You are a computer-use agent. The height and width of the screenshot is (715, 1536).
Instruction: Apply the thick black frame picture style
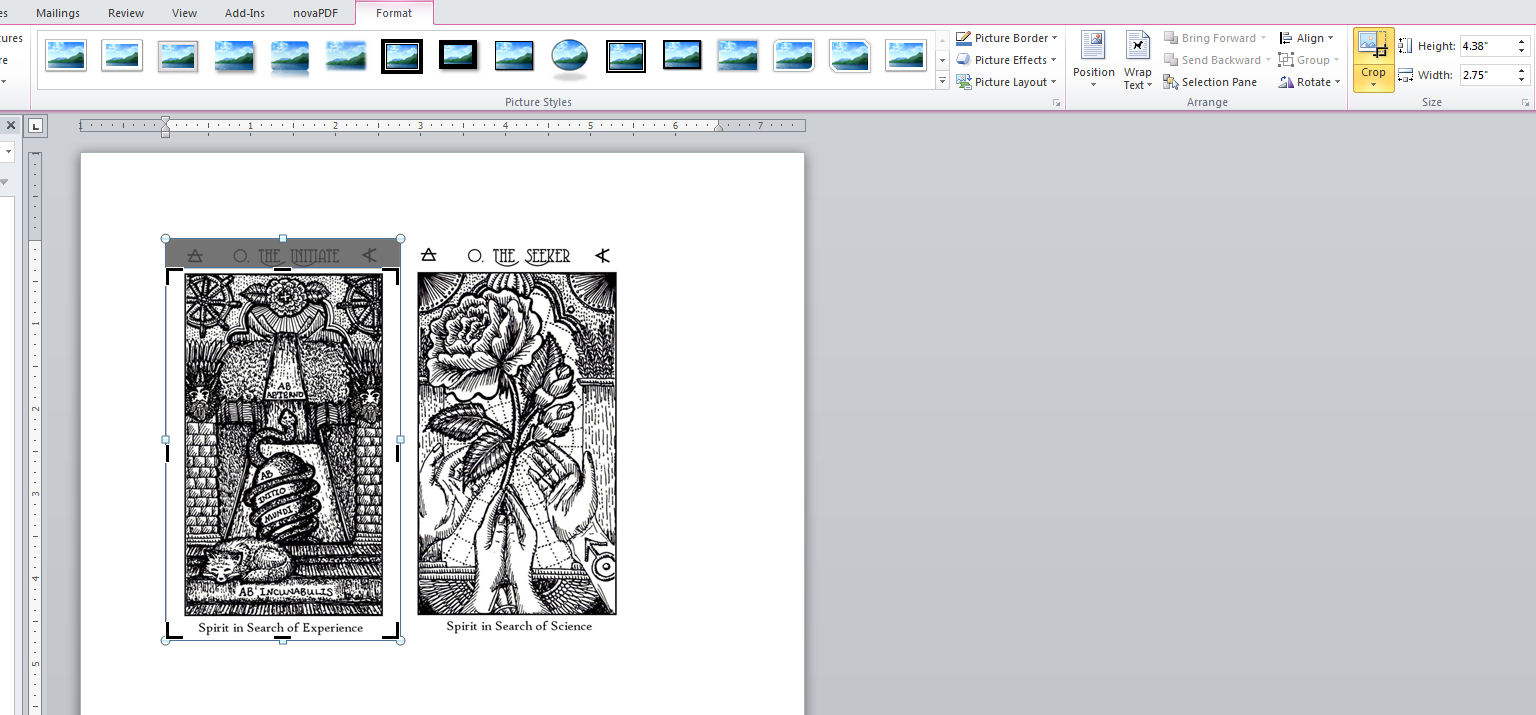point(402,56)
